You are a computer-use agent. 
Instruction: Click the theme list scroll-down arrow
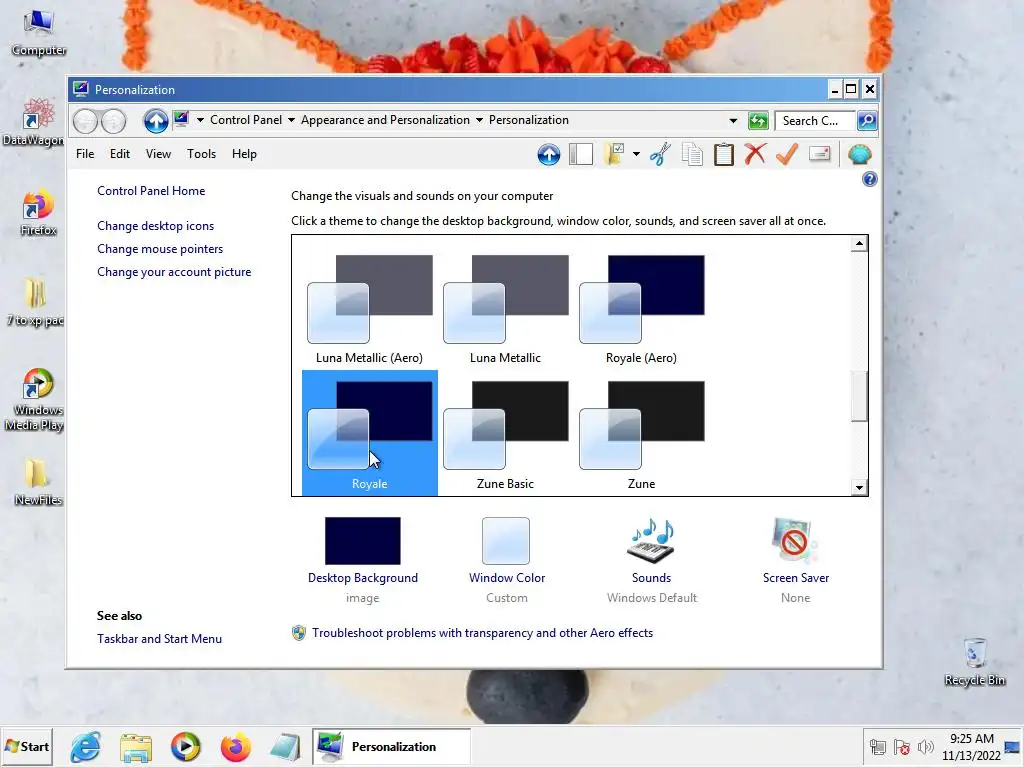tap(859, 487)
